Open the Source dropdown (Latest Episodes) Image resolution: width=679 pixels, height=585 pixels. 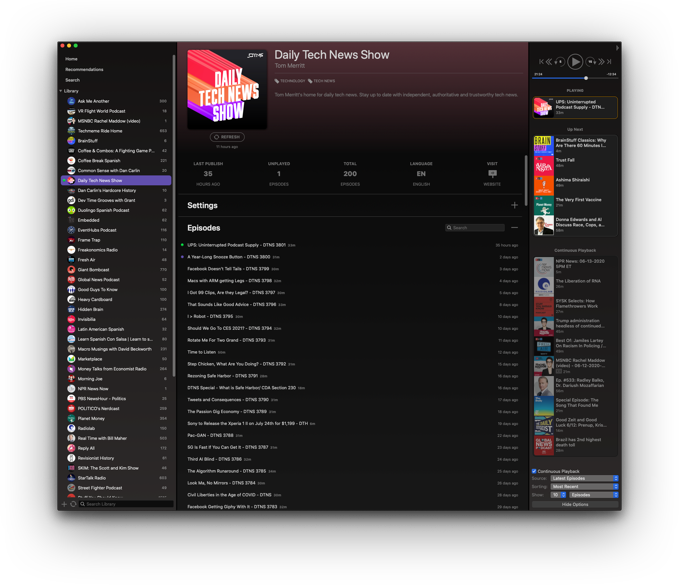pos(584,478)
